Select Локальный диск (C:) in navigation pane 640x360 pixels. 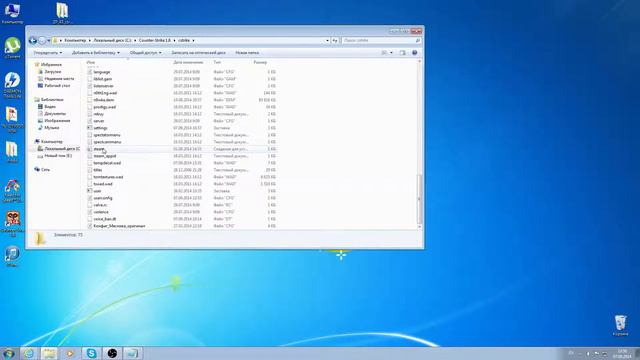62,149
